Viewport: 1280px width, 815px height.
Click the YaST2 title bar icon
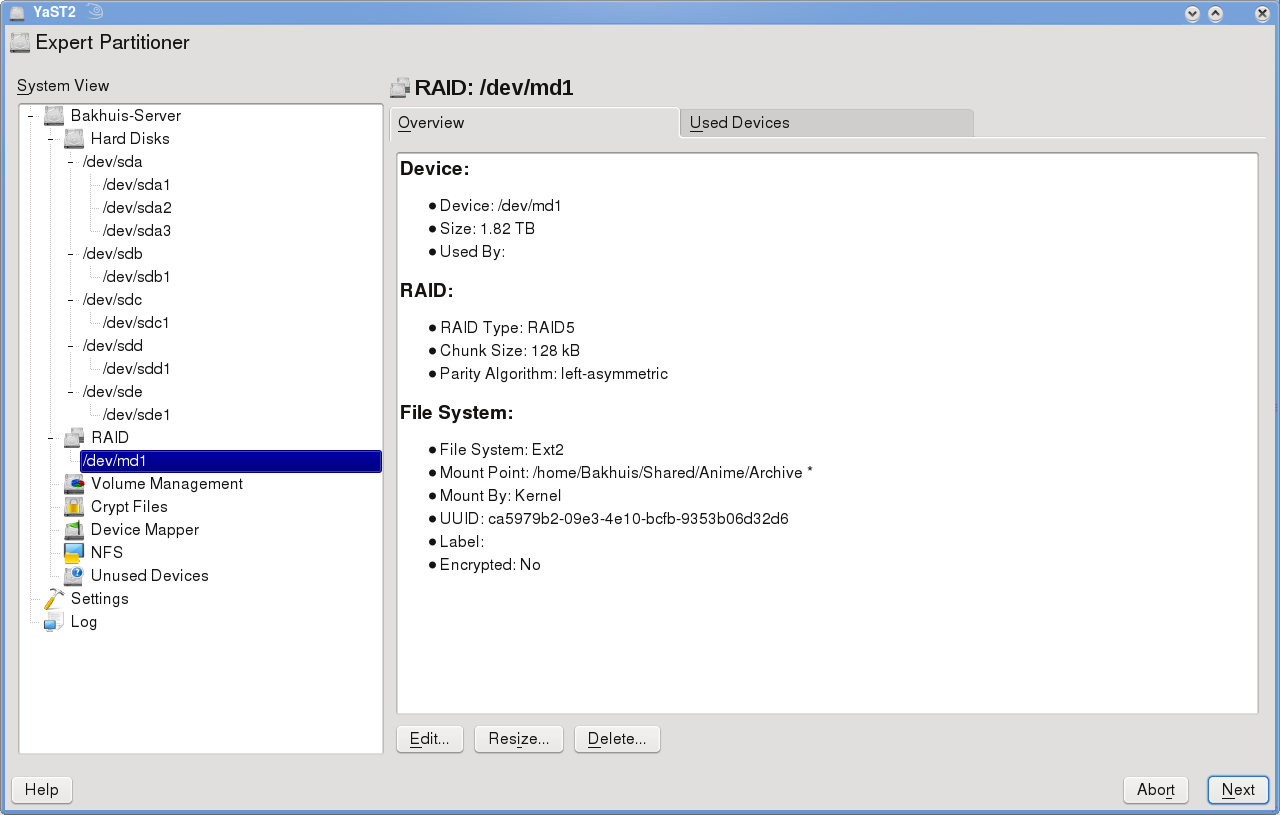pyautogui.click(x=17, y=13)
